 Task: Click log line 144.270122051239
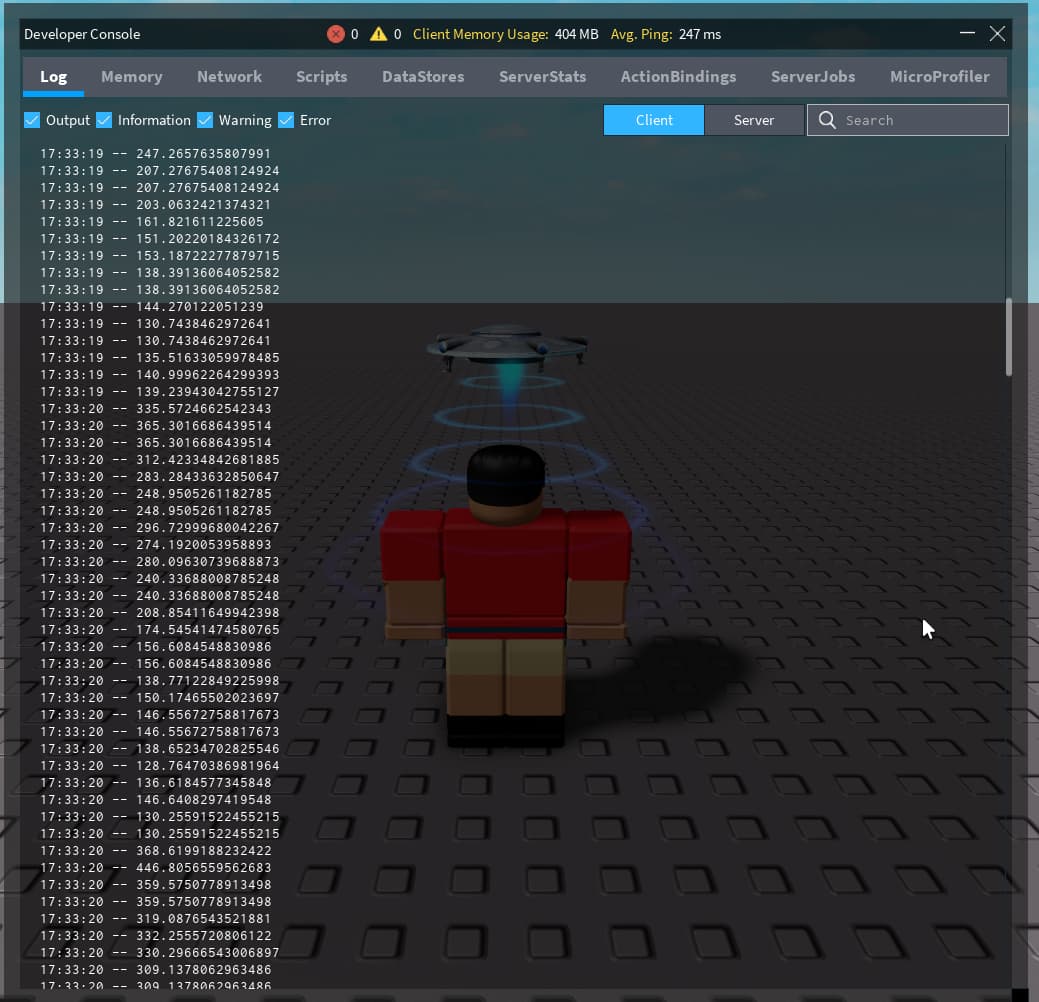(152, 307)
